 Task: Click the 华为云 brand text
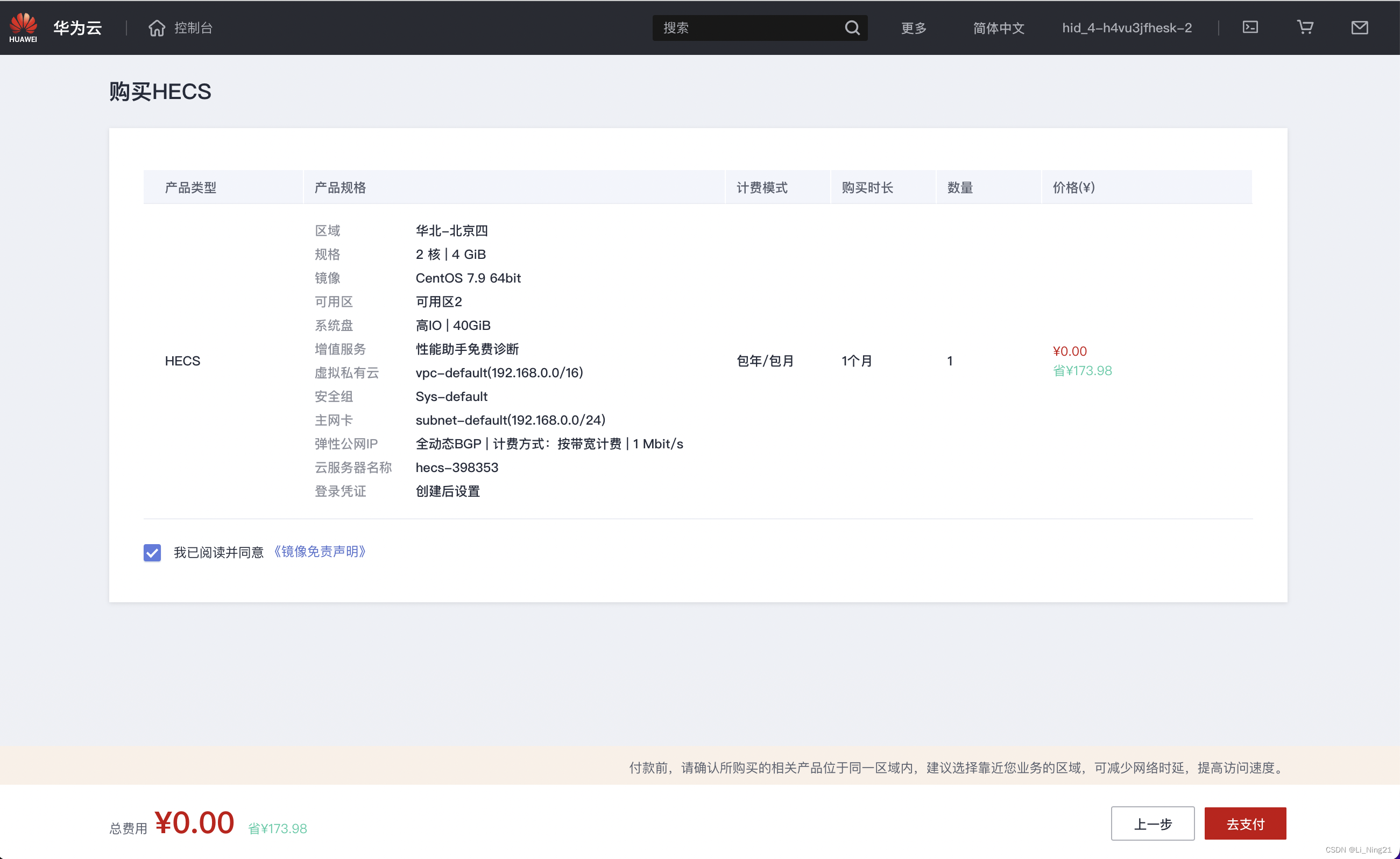click(x=77, y=28)
